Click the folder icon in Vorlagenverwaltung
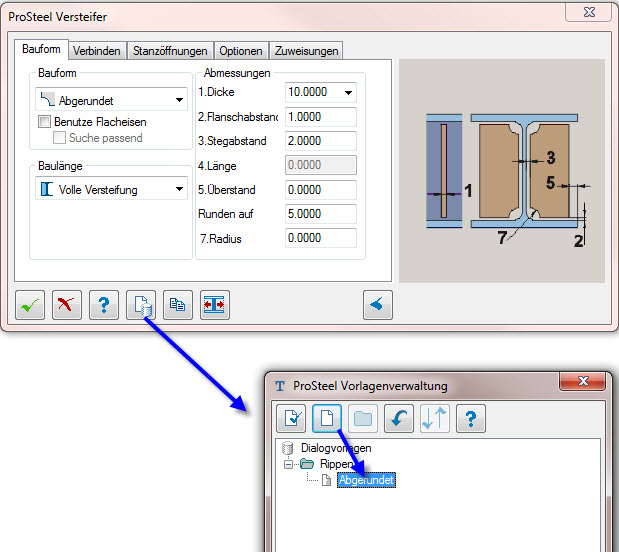The height and width of the screenshot is (552, 619). point(363,419)
